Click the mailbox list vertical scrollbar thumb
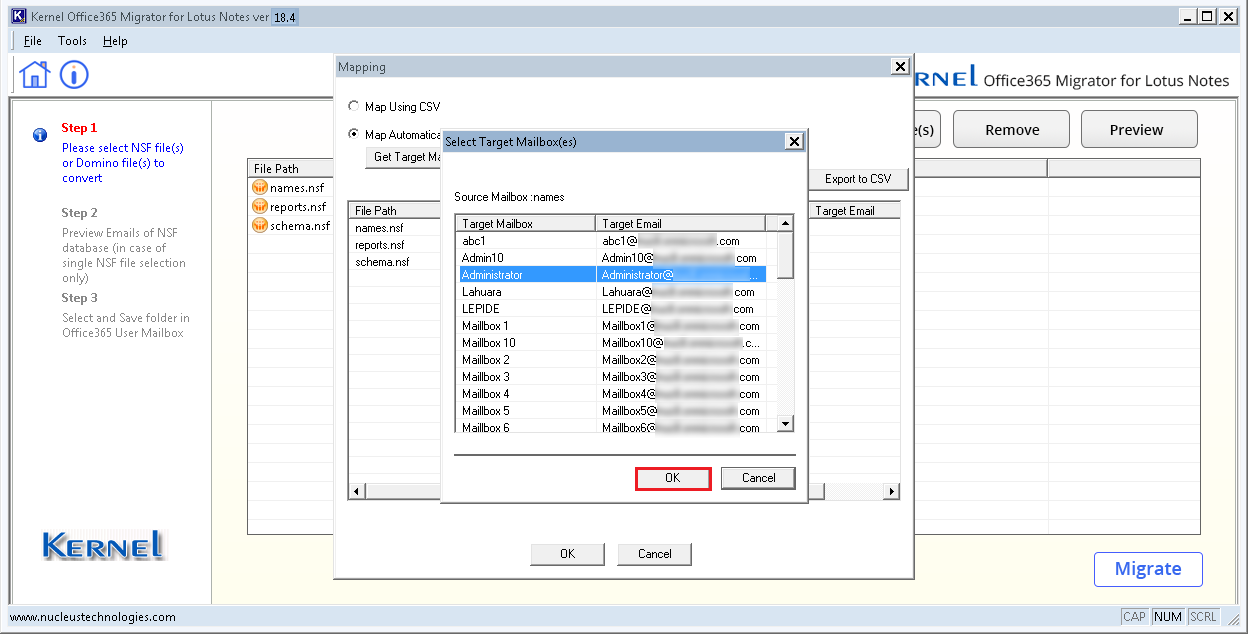This screenshot has width=1248, height=634. click(x=785, y=254)
